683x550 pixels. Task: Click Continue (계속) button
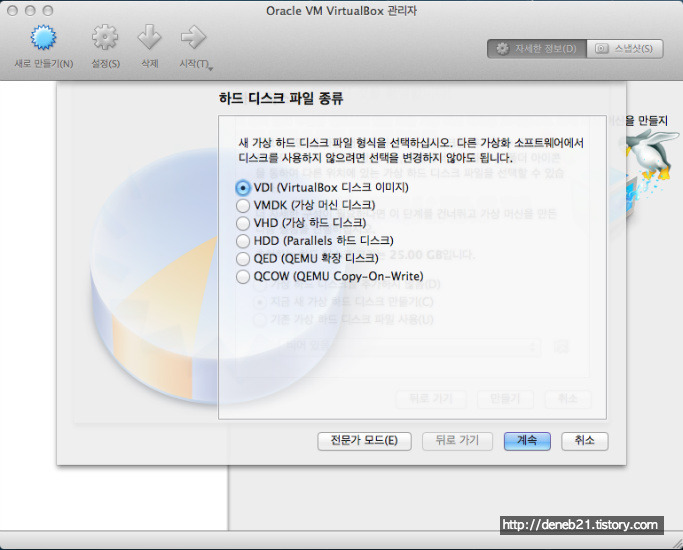(x=527, y=441)
